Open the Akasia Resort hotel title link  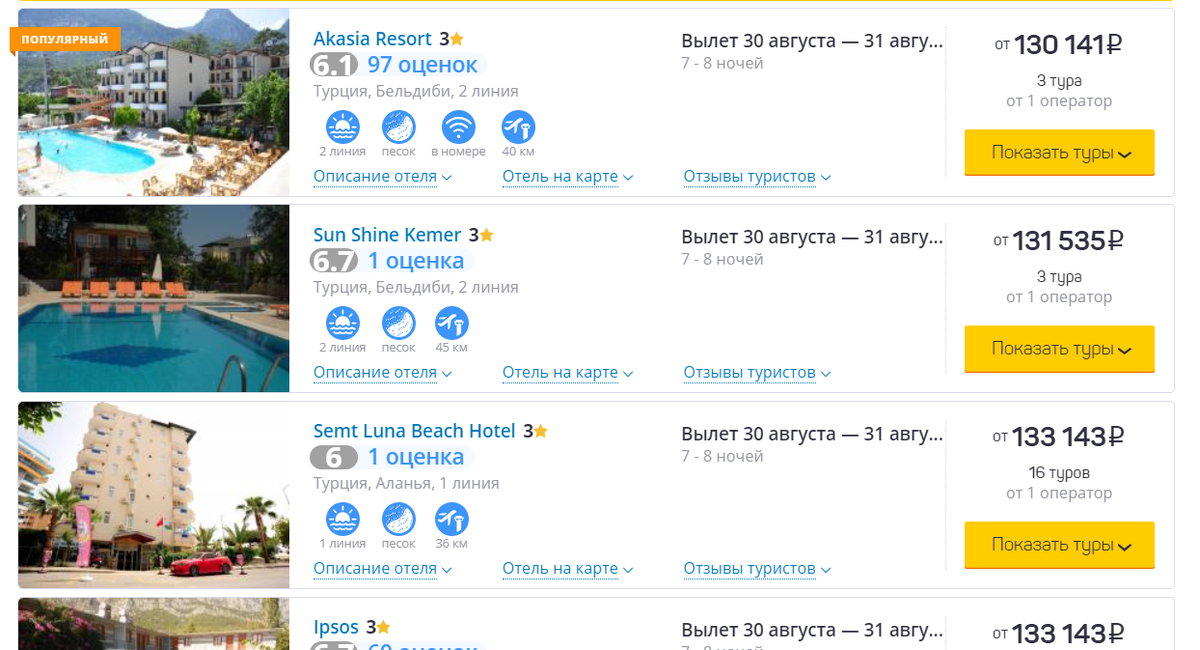tap(372, 39)
